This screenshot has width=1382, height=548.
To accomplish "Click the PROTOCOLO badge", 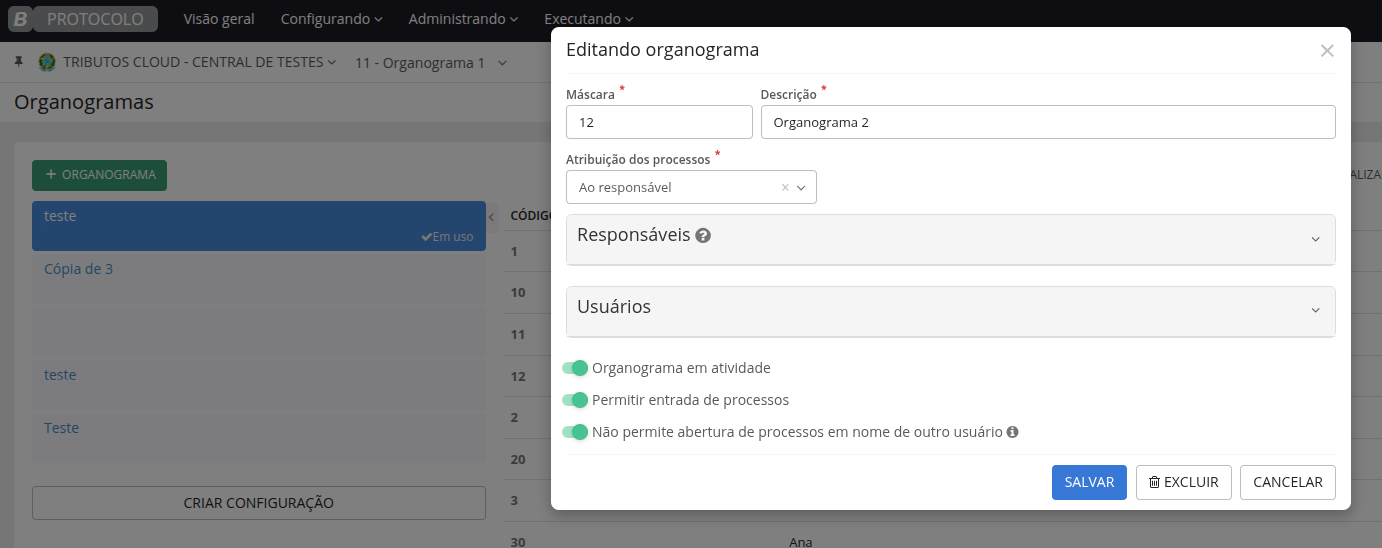I will [95, 19].
